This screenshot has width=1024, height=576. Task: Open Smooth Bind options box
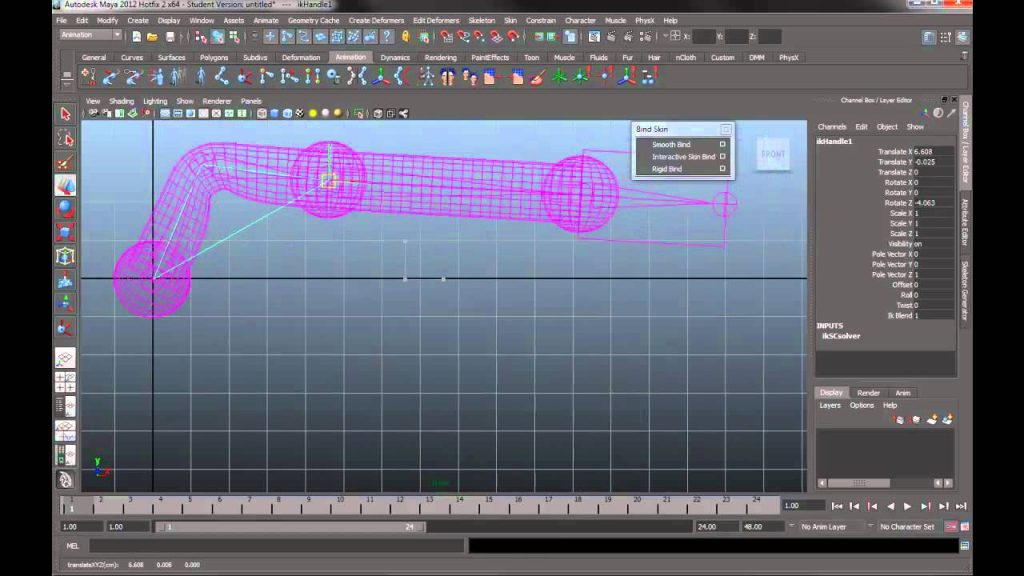722,144
